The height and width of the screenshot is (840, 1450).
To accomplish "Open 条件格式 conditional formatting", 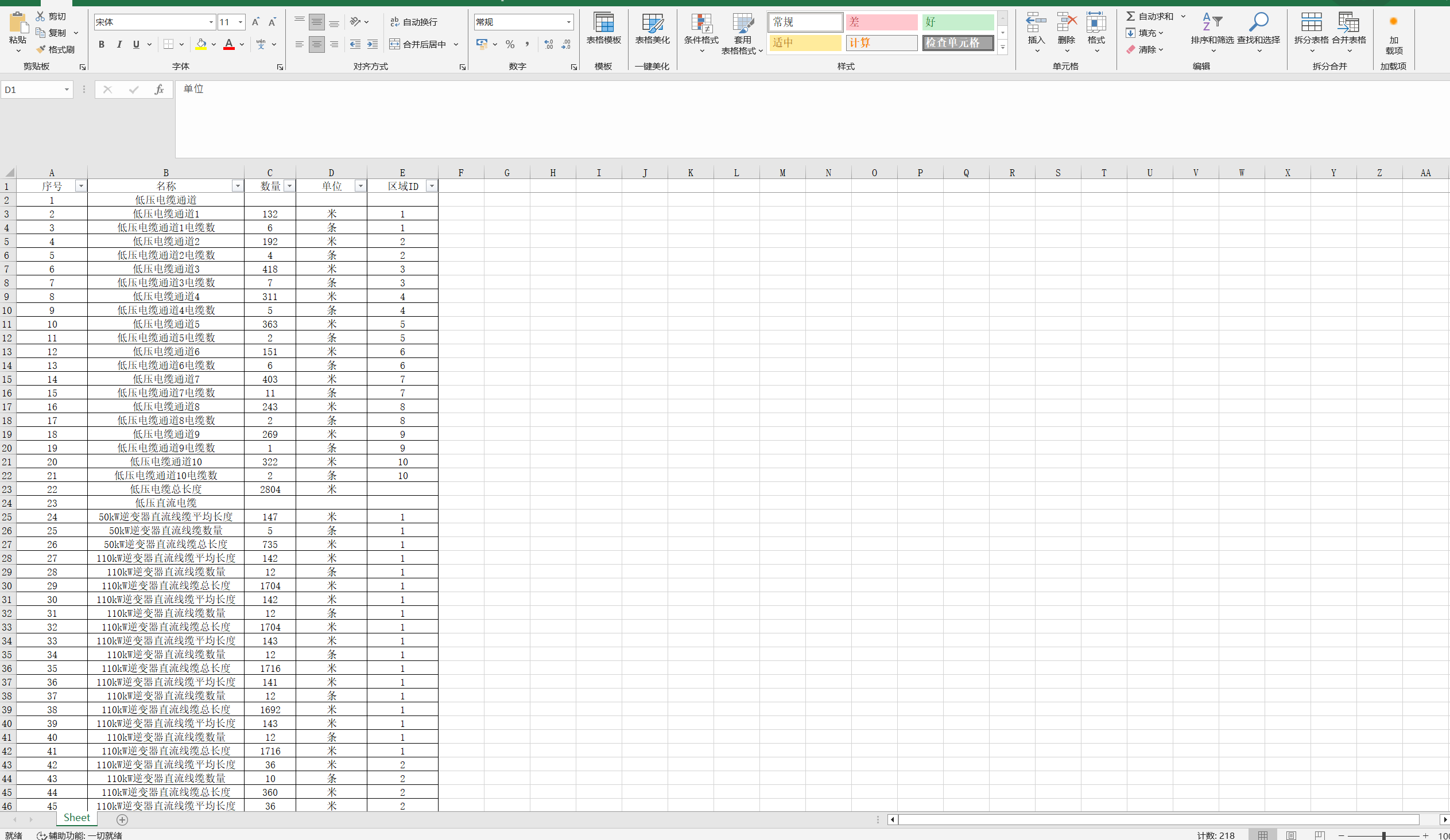I will [x=701, y=33].
